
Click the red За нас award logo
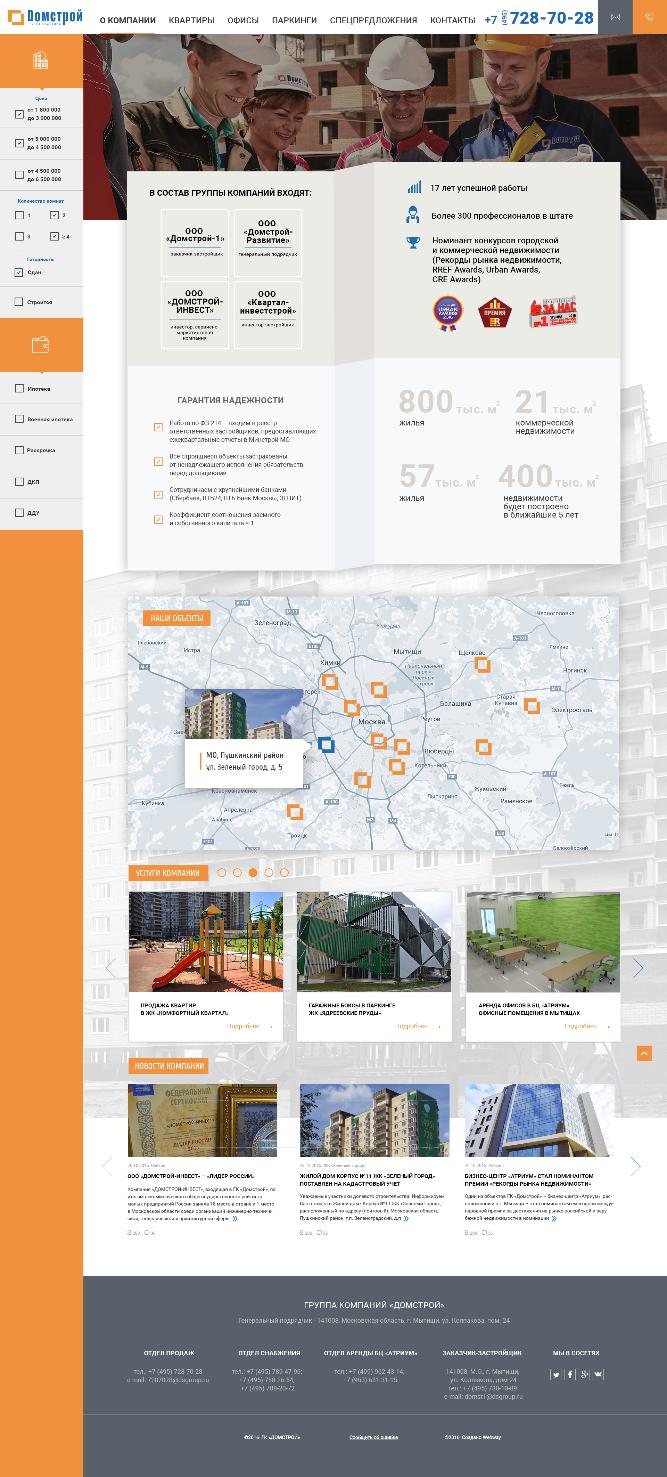pos(554,313)
